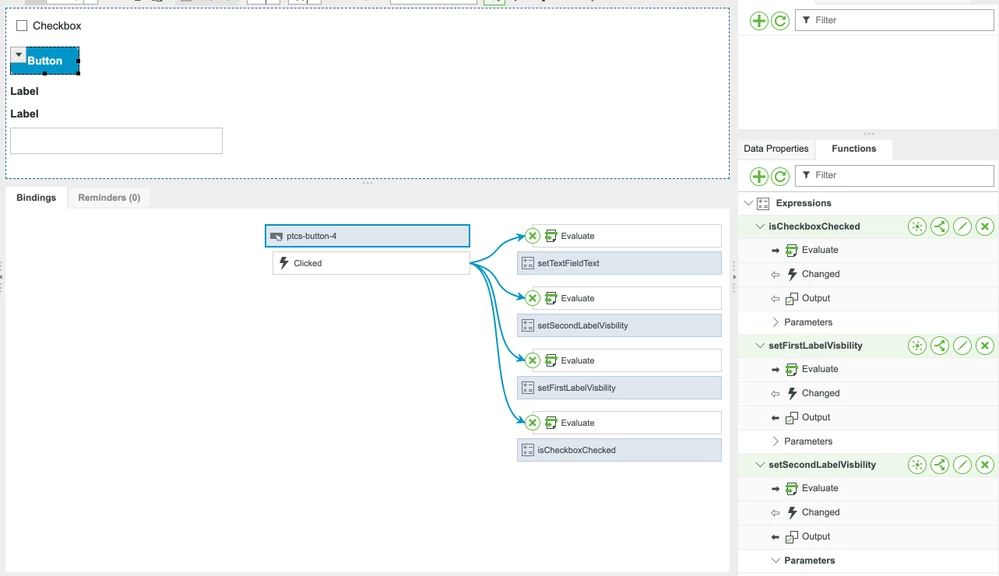This screenshot has height=576, width=999.
Task: Add a new function with plus icon
Action: 758,176
